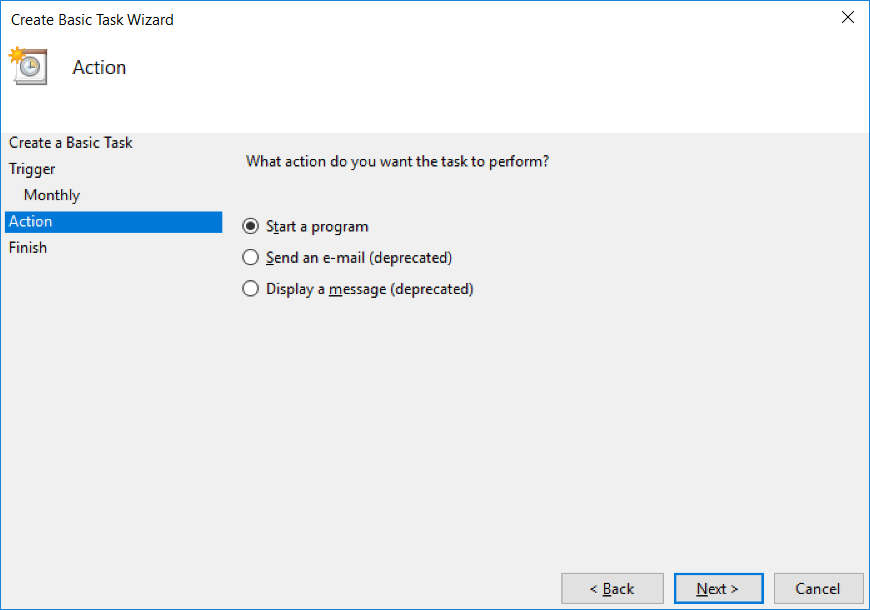
Task: Close the Create Basic Task Wizard
Action: pyautogui.click(x=848, y=17)
